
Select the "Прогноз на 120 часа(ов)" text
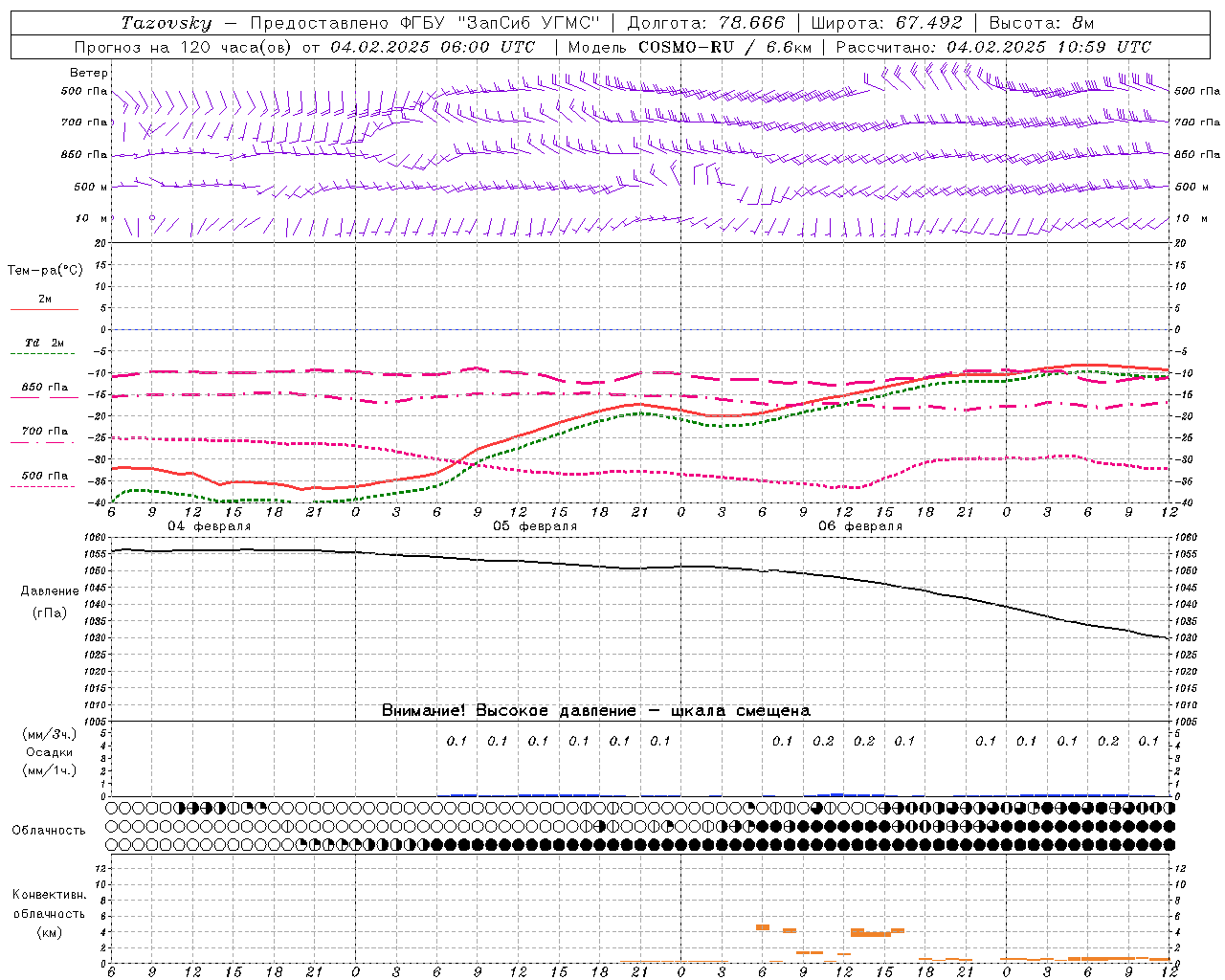tap(185, 47)
